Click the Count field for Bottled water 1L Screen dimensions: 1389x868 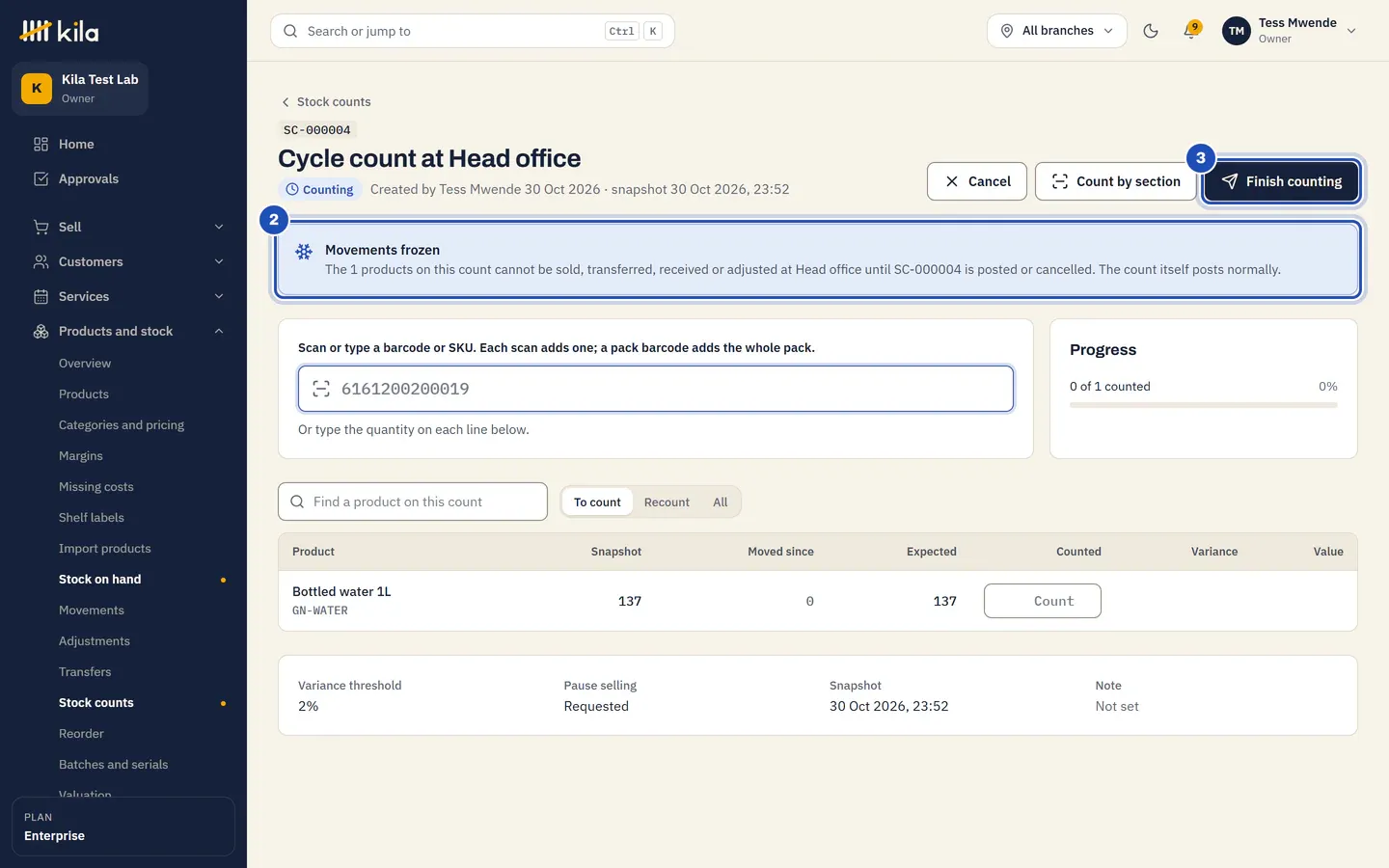coord(1043,601)
